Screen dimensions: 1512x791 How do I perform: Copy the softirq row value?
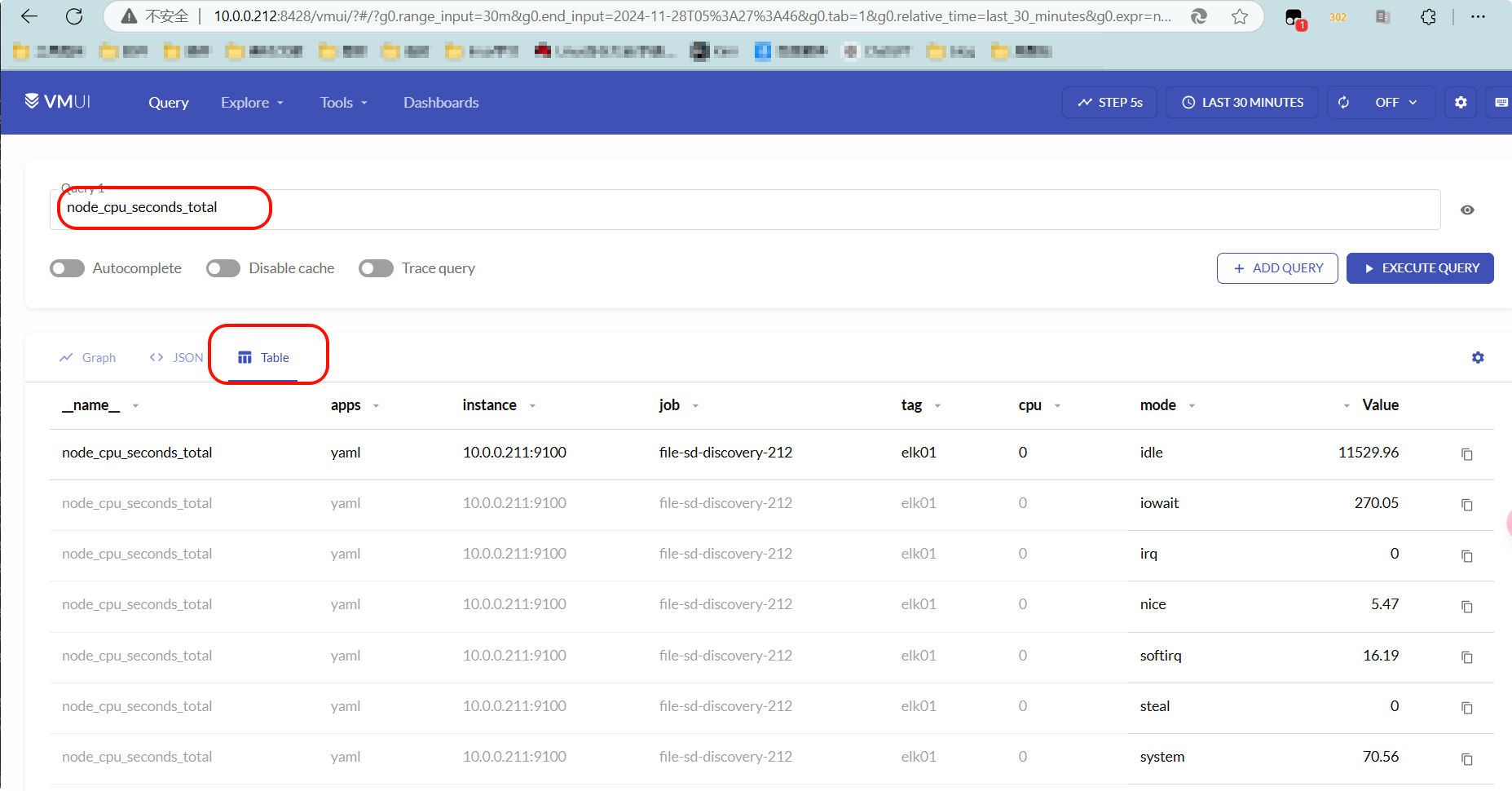(1466, 657)
